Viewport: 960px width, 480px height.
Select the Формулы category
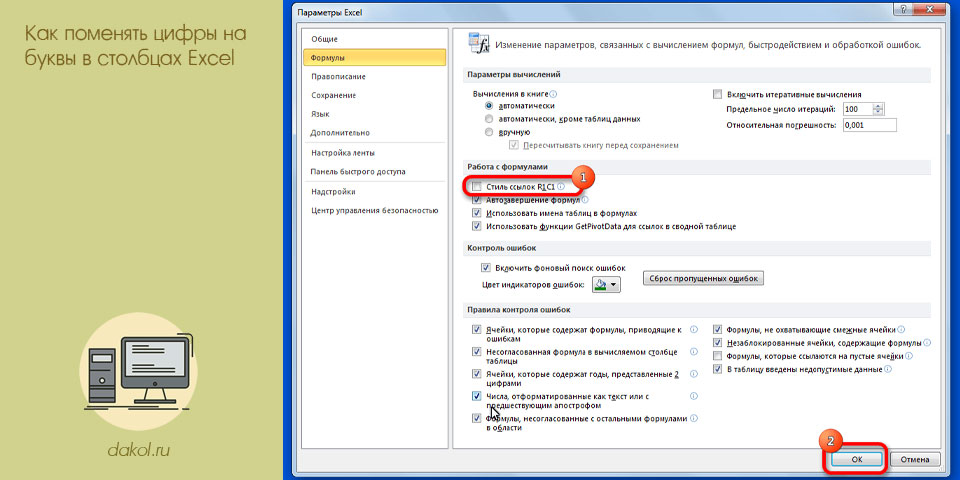(x=374, y=58)
